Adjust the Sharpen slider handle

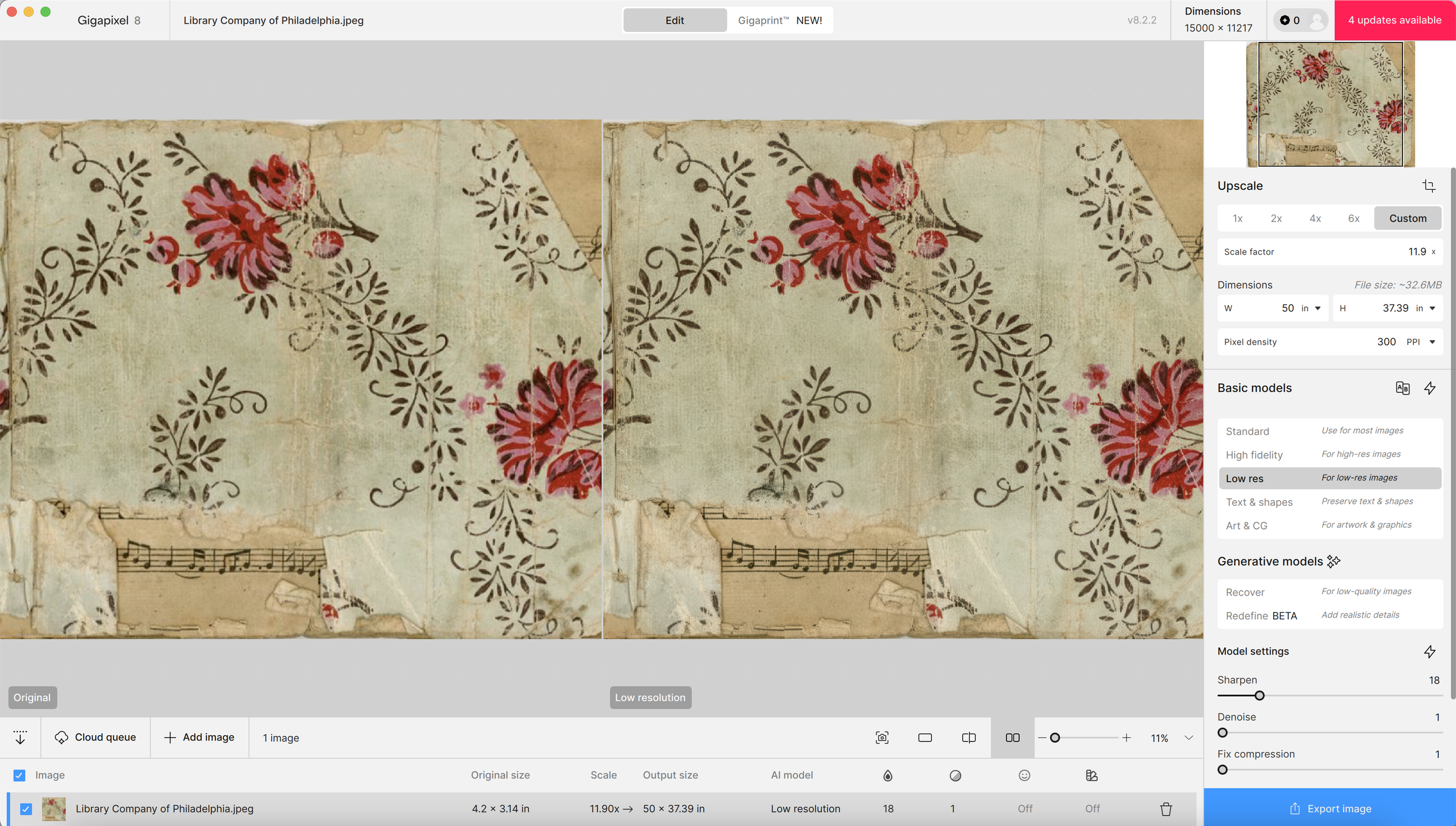[x=1259, y=696]
